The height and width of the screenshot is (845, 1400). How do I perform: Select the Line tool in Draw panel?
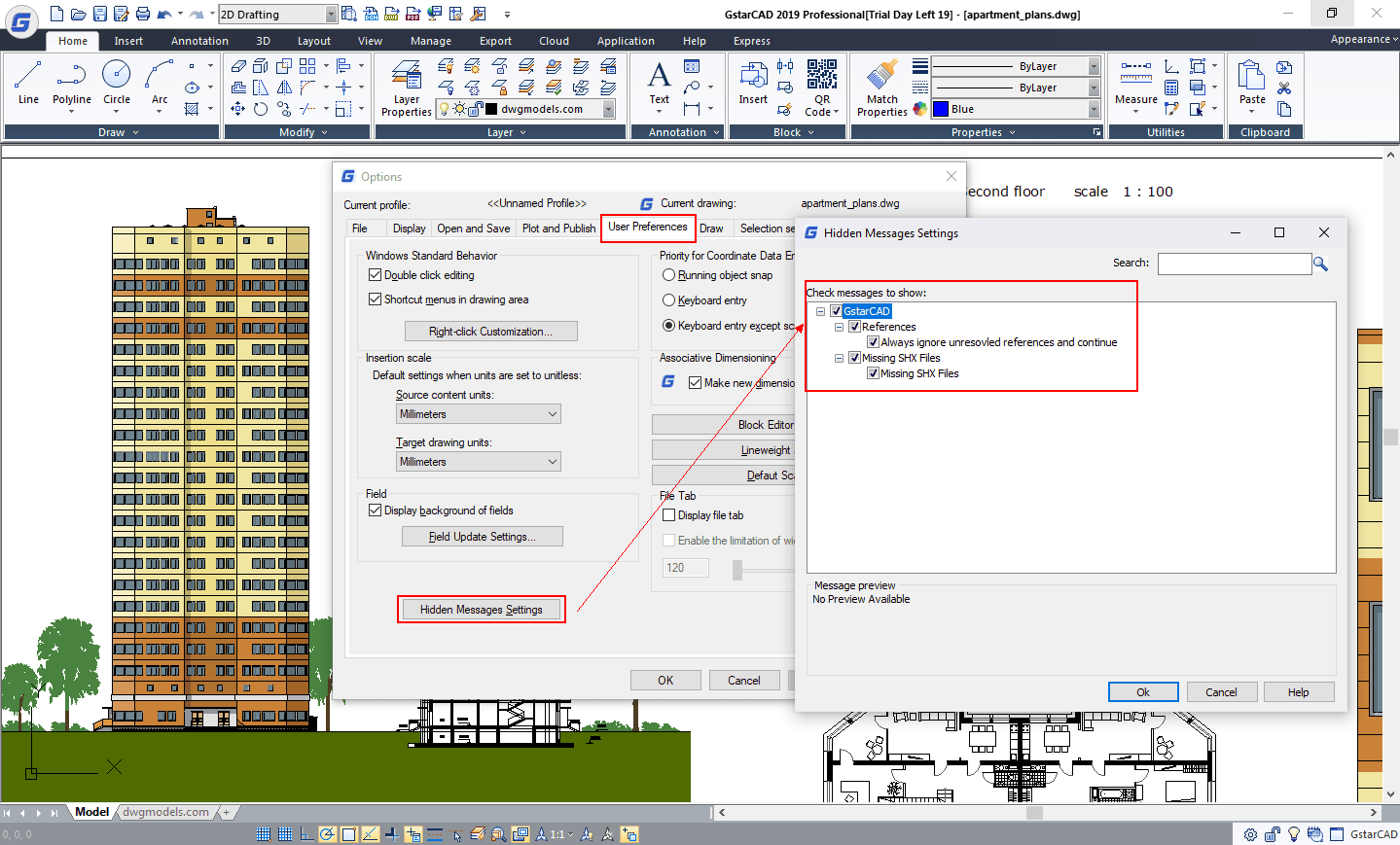[x=28, y=83]
